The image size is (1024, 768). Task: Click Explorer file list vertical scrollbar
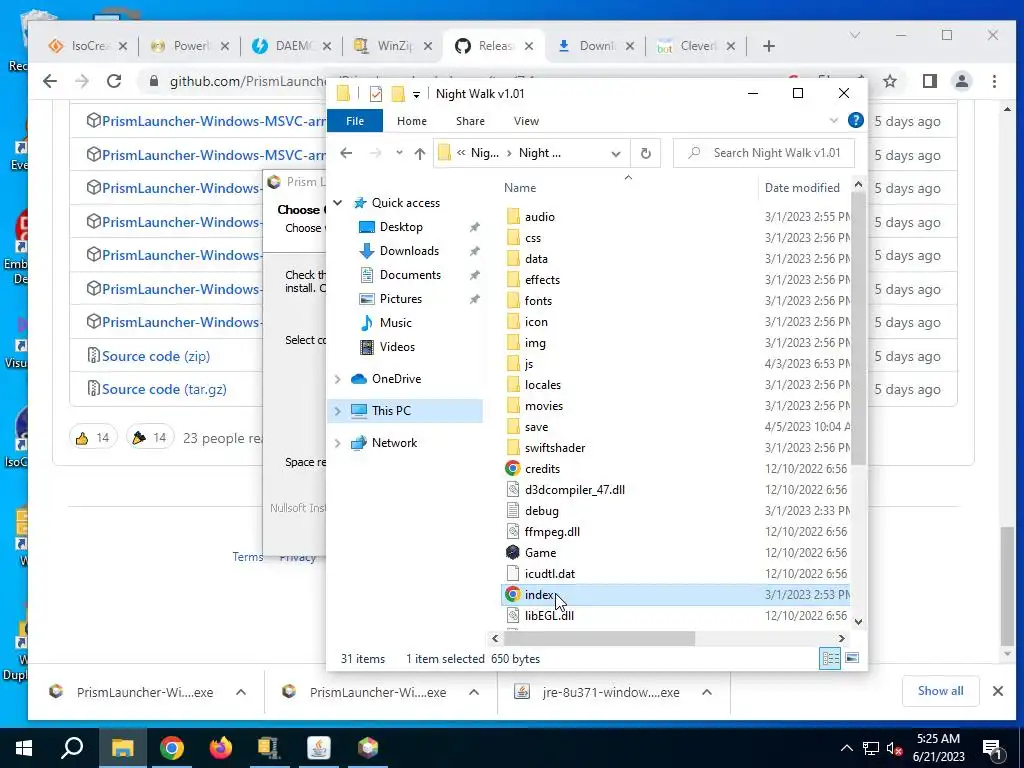click(858, 327)
